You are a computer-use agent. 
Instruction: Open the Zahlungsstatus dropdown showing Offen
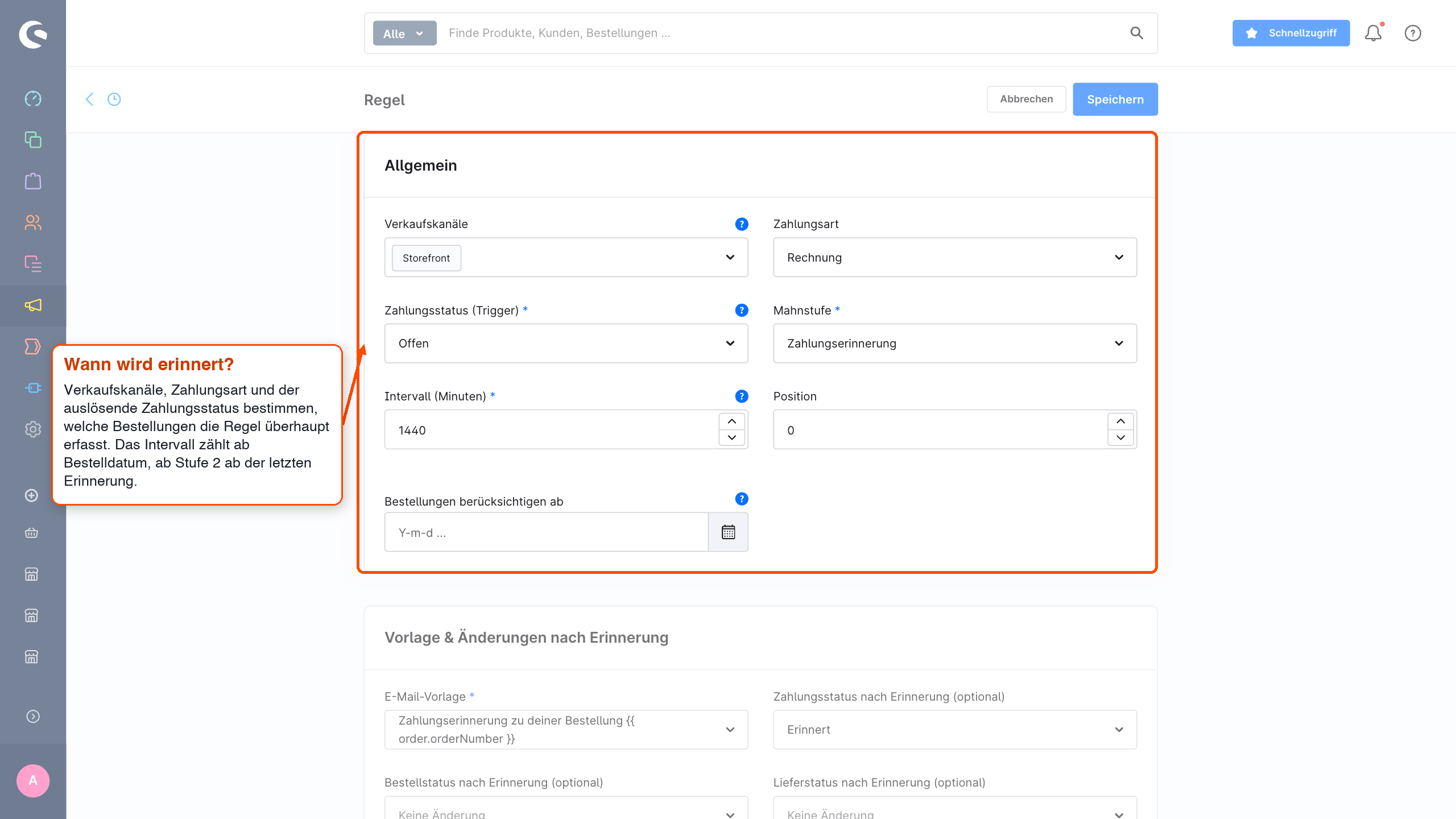(x=566, y=343)
